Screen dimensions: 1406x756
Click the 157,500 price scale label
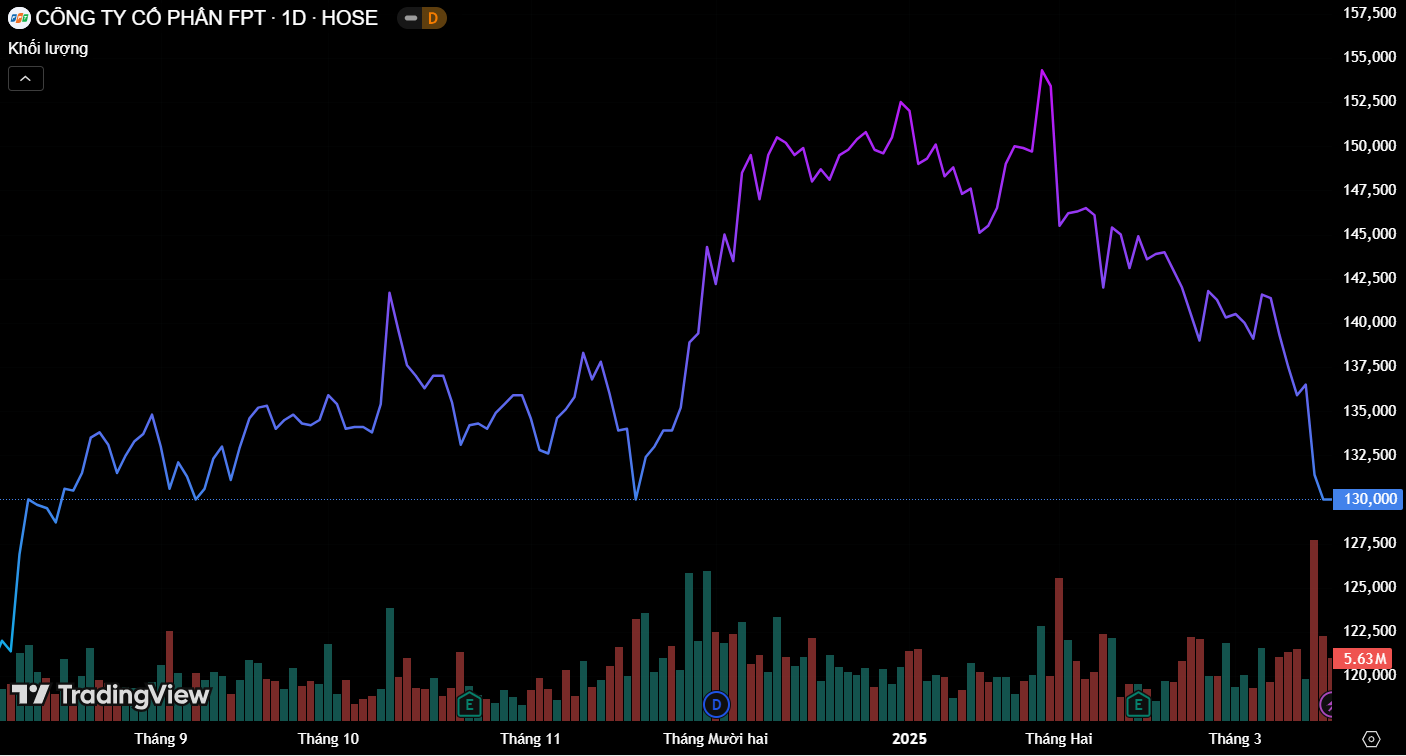point(1369,13)
